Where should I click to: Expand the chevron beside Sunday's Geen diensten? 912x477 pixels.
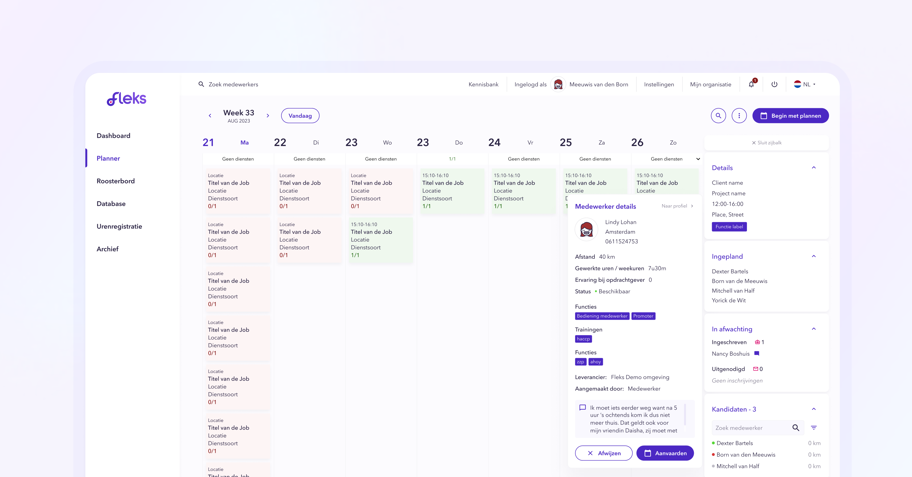pos(697,159)
